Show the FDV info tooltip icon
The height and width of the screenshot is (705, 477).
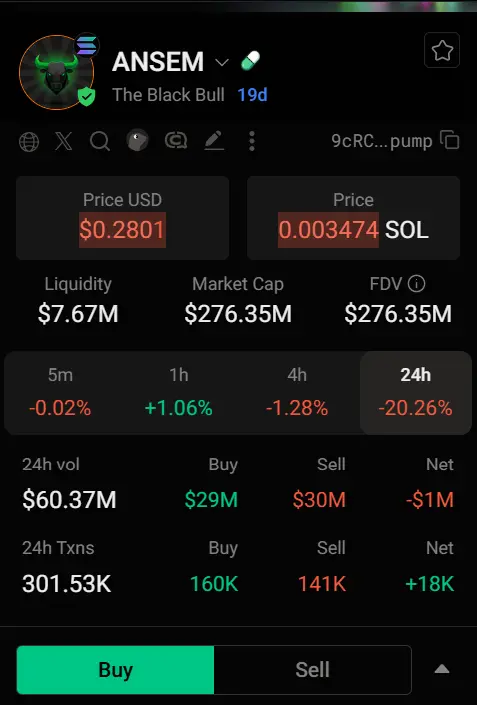pos(416,284)
